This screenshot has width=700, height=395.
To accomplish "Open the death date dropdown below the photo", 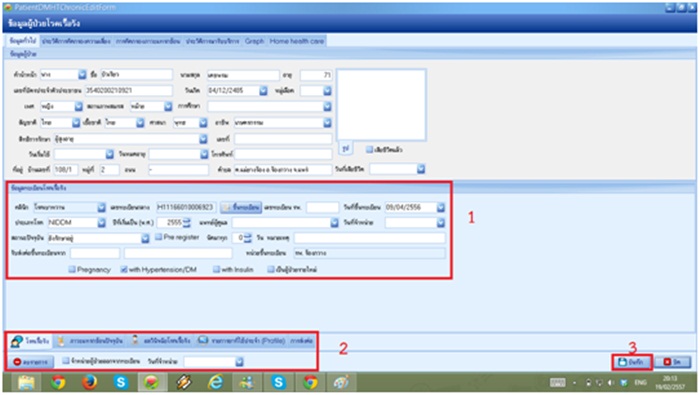I will [x=421, y=169].
